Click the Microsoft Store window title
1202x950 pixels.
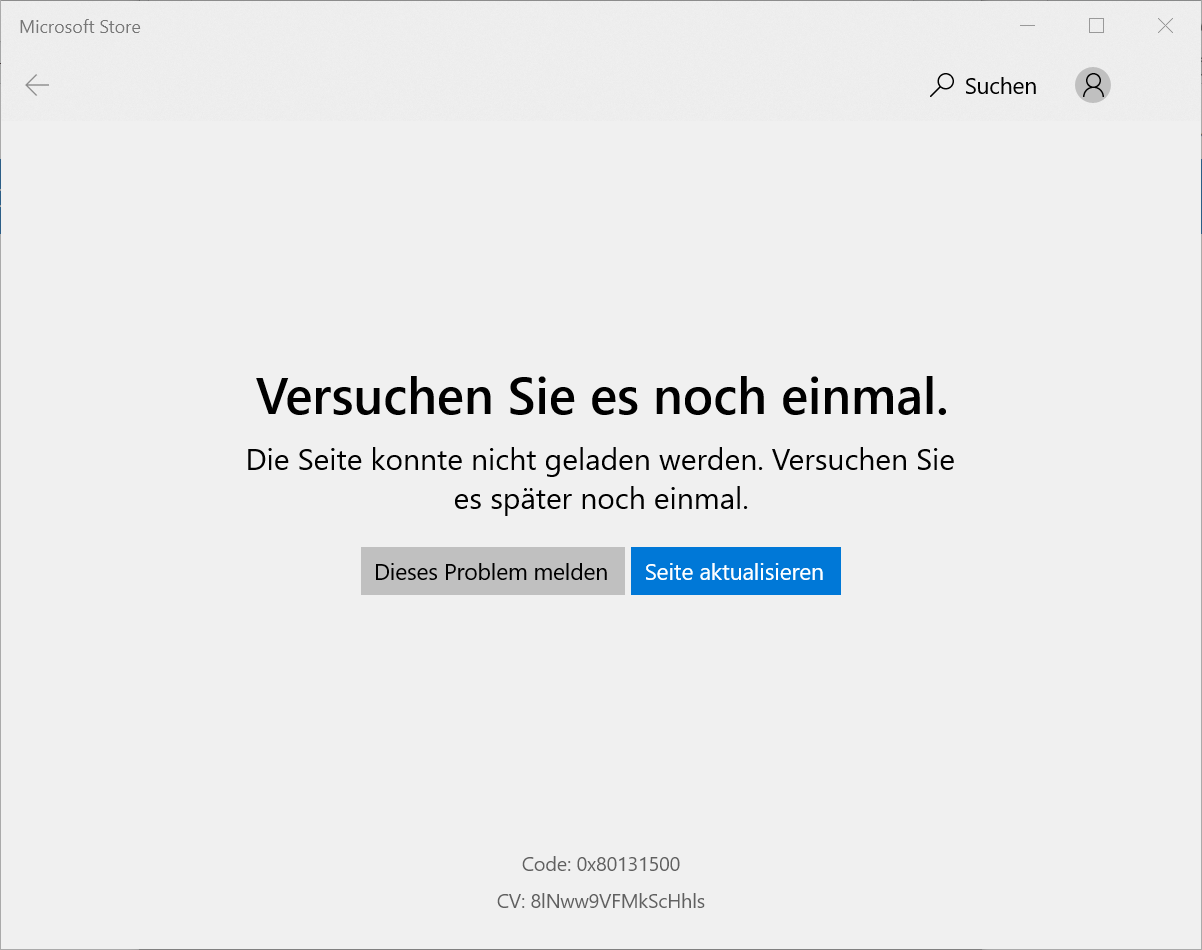pos(80,27)
